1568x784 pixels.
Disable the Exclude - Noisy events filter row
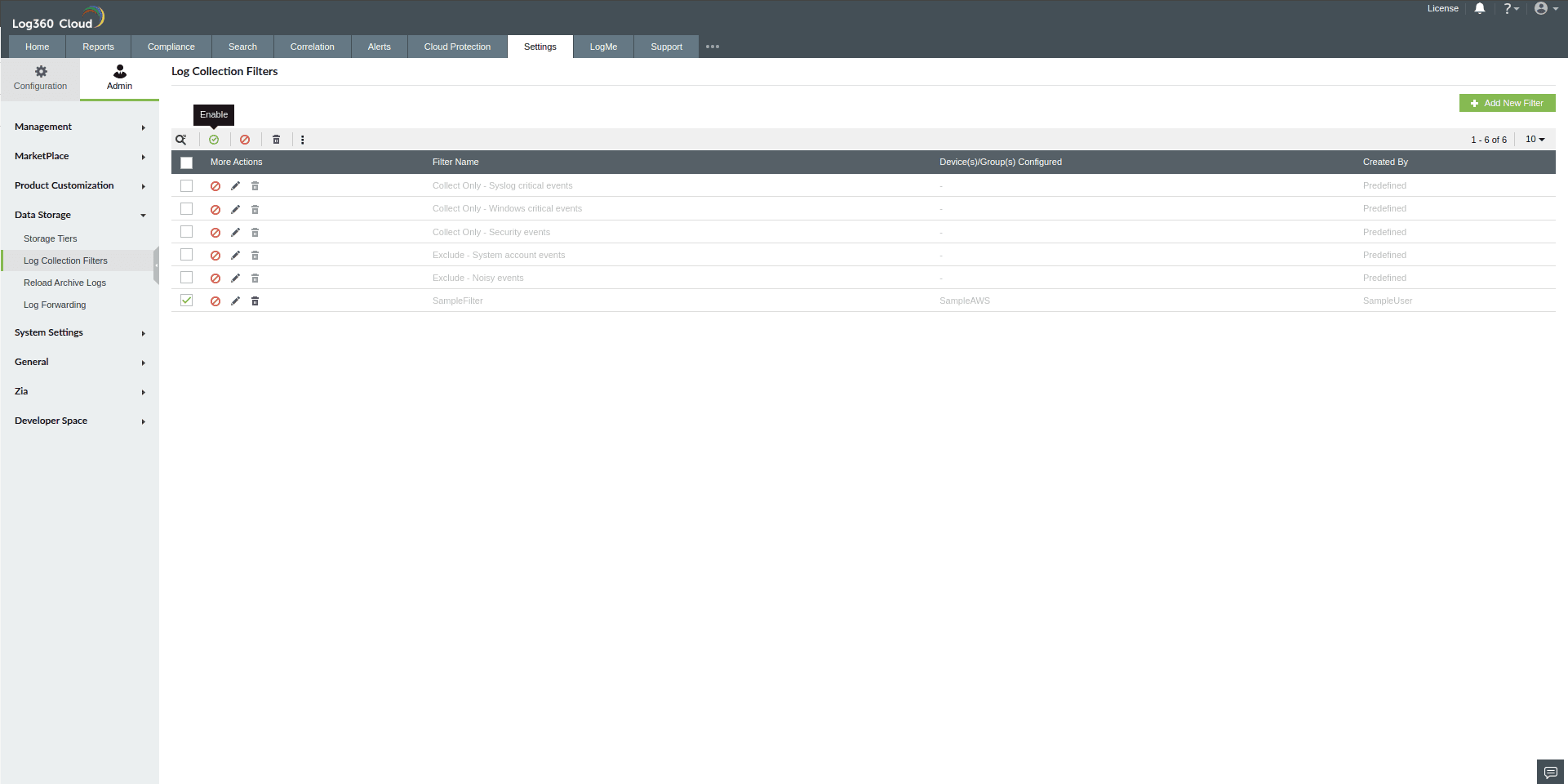coord(215,278)
